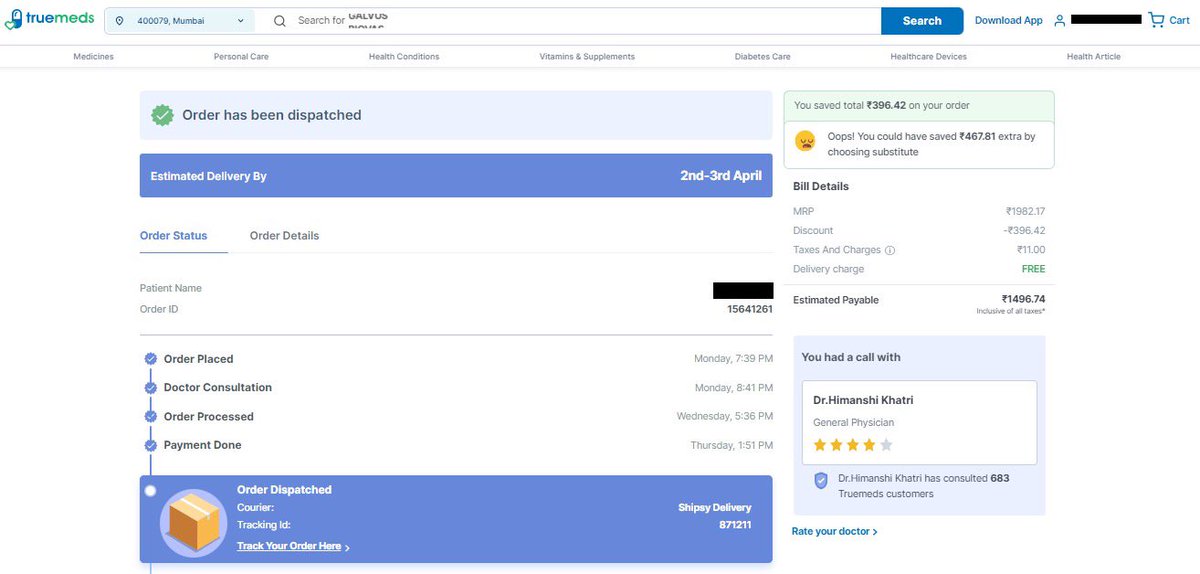Image resolution: width=1200 pixels, height=574 pixels.
Task: Click the Monday, 8:41 PM timestamp
Action: tap(733, 387)
